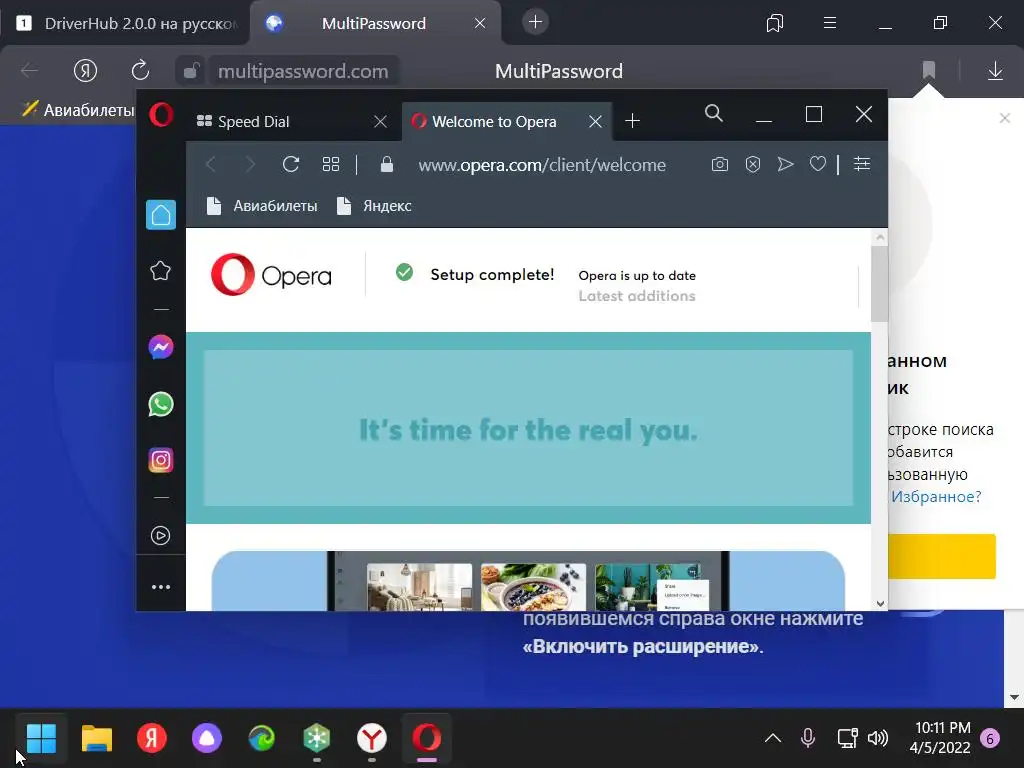The height and width of the screenshot is (768, 1024).
Task: Open Instagram in Opera sidebar
Action: pos(161,460)
